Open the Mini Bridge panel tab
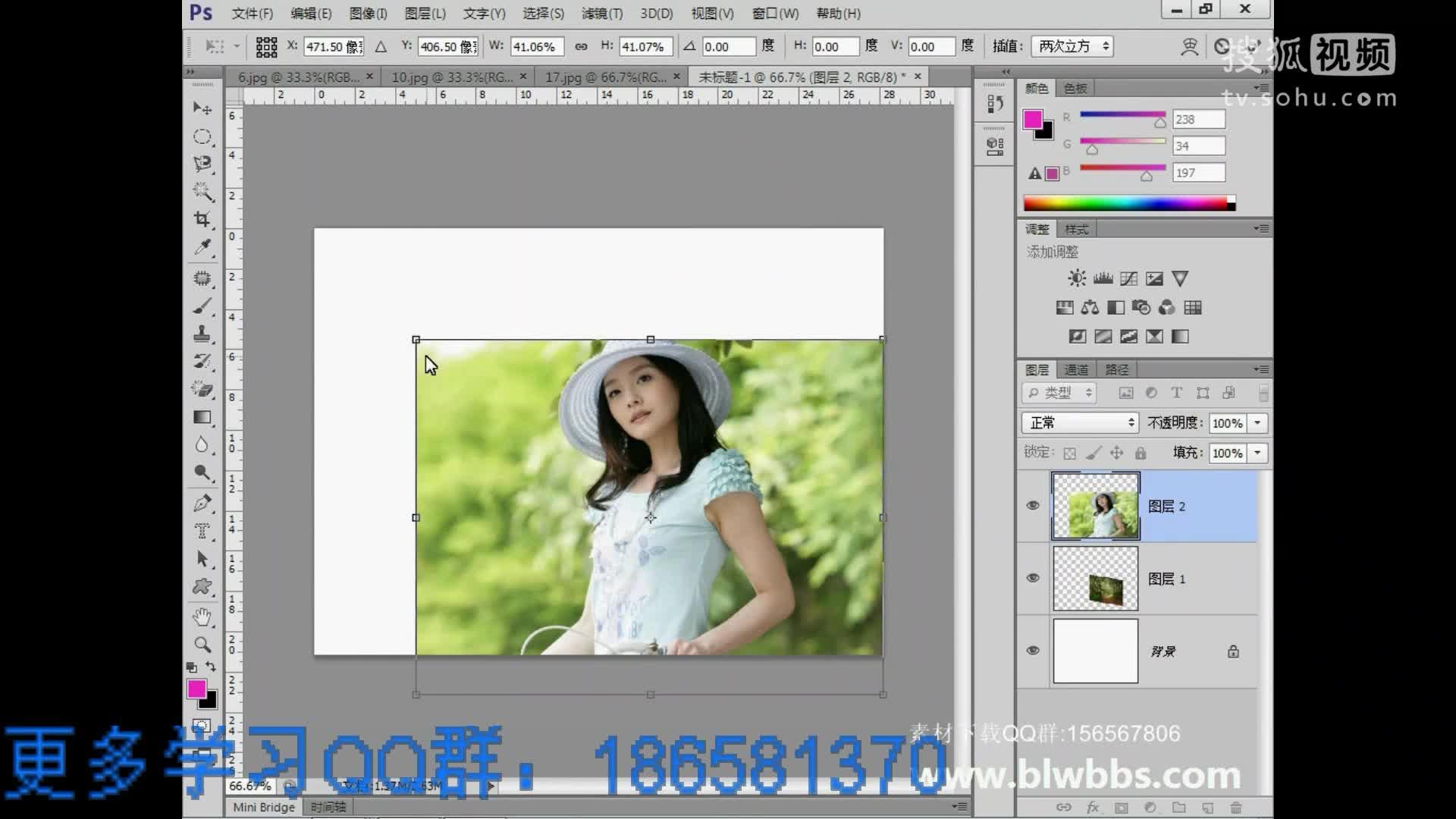The height and width of the screenshot is (819, 1456). click(263, 807)
